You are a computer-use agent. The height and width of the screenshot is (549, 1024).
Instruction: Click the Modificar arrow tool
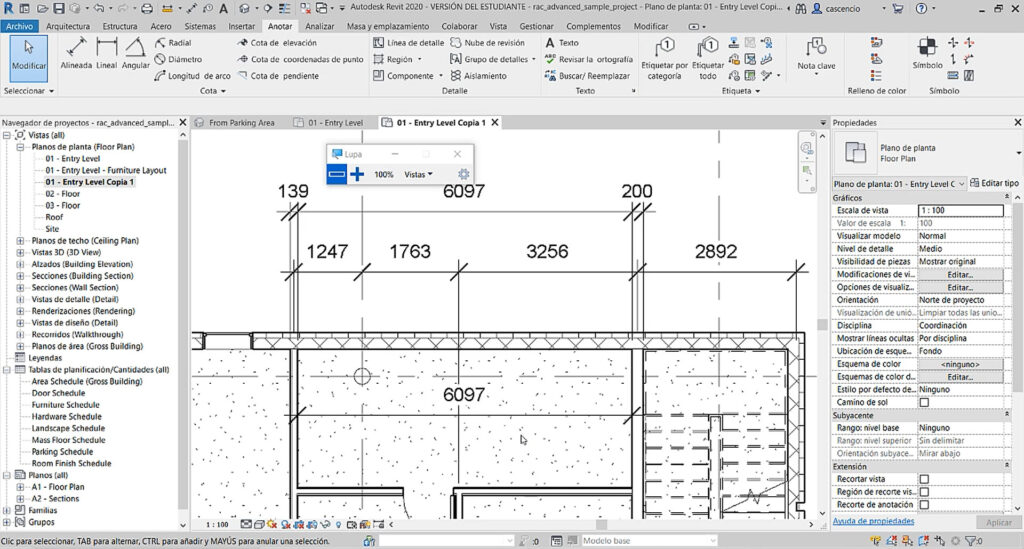pos(28,54)
